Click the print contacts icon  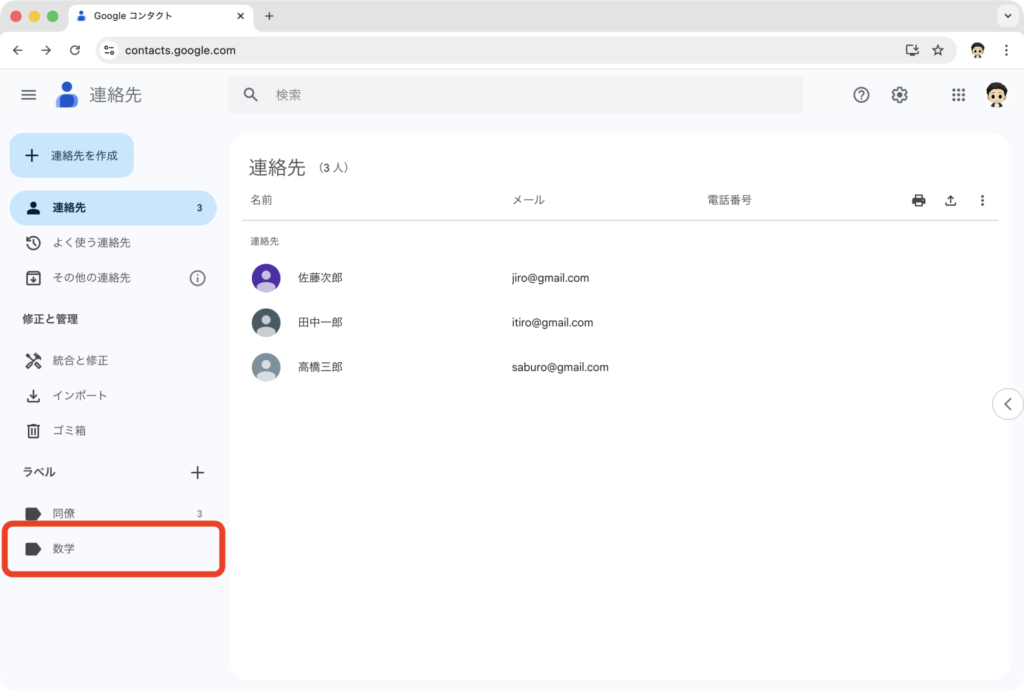918,200
